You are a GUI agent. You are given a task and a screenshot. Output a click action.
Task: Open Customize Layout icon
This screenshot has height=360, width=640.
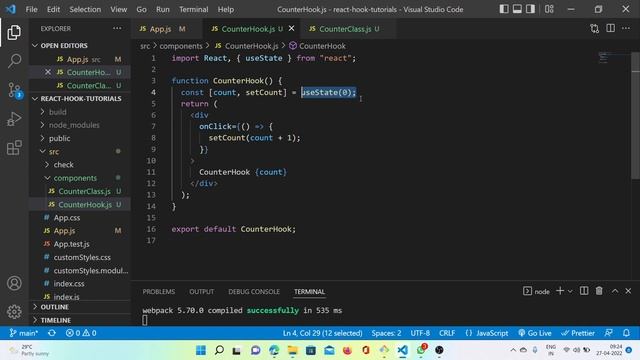tap(549, 9)
